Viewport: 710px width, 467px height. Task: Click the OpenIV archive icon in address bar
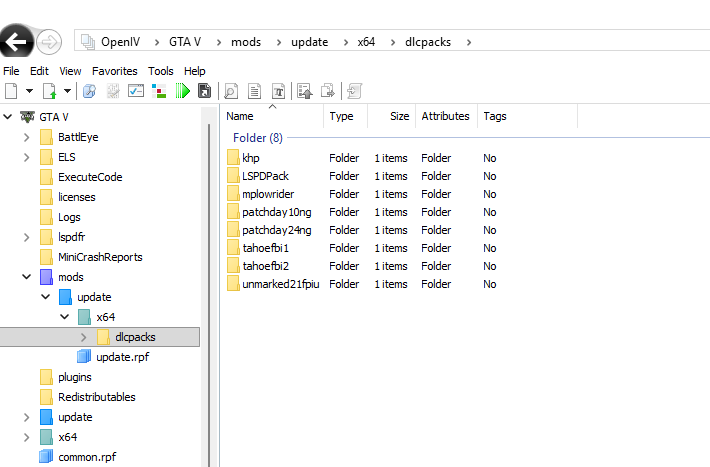[87, 42]
